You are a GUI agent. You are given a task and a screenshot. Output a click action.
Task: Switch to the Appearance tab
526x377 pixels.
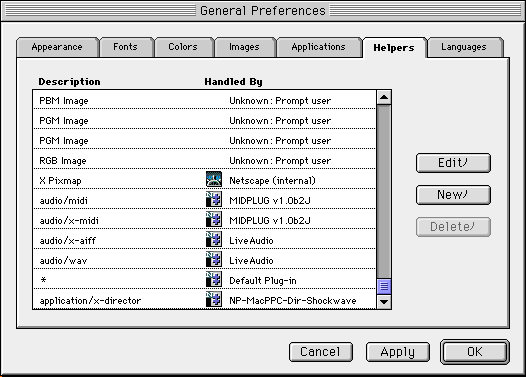[x=57, y=47]
